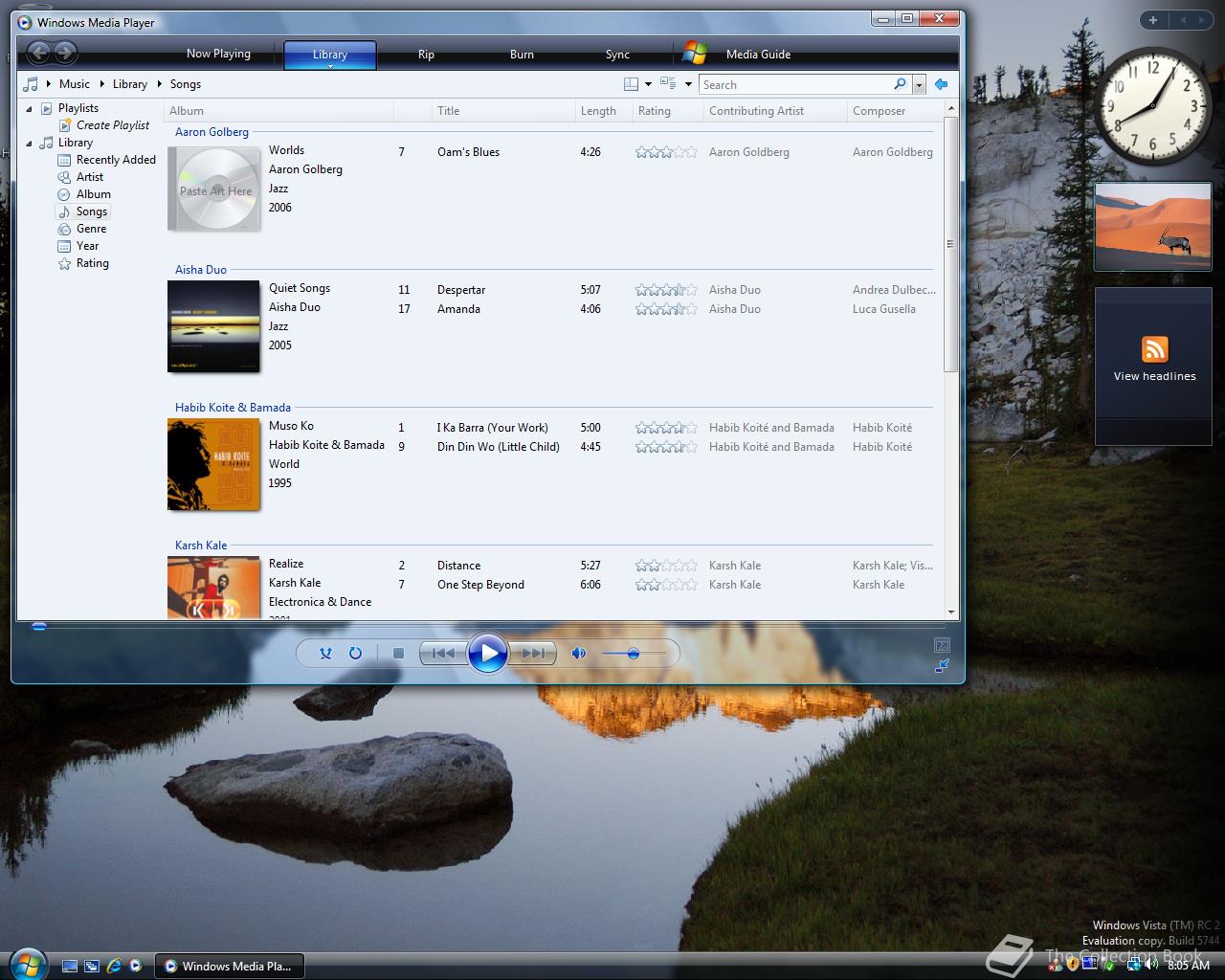Viewport: 1225px width, 980px height.
Task: Open the Layout Options dropdown arrow
Action: click(648, 84)
